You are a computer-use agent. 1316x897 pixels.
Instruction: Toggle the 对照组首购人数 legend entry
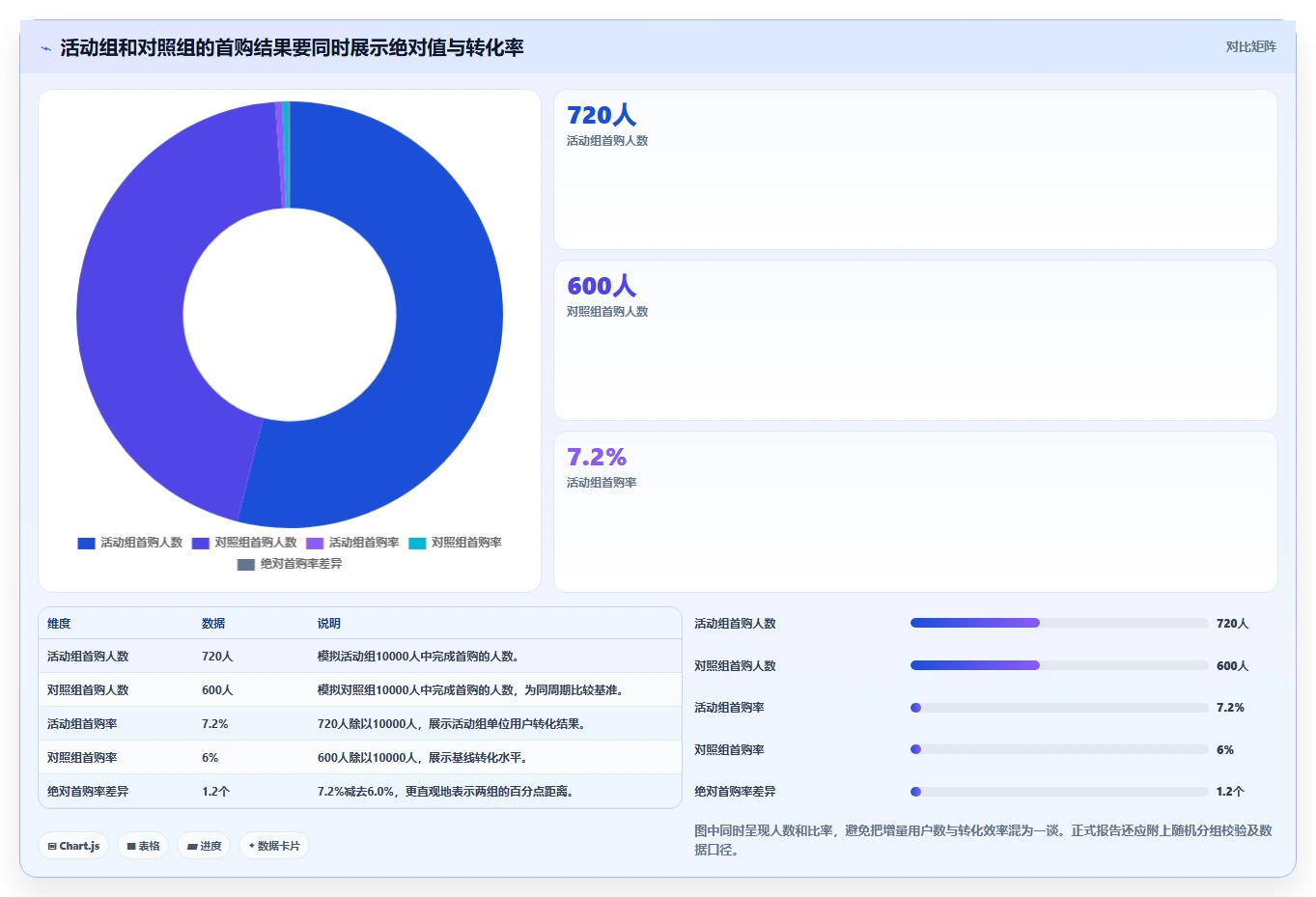point(244,543)
